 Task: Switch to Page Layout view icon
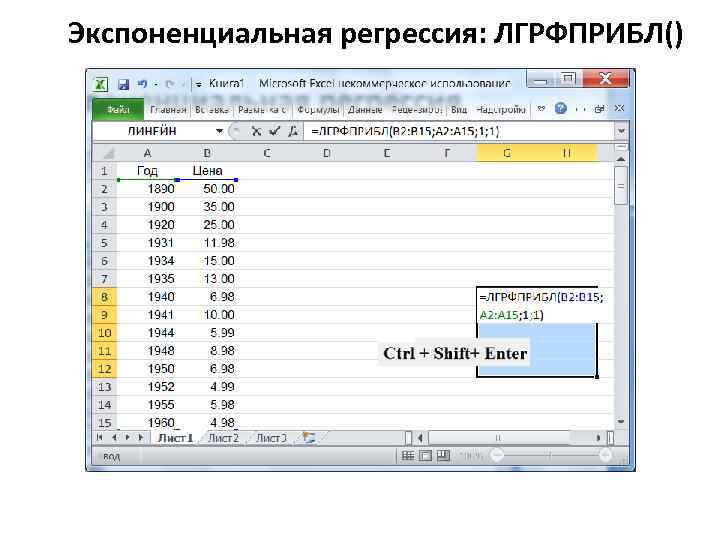point(426,456)
